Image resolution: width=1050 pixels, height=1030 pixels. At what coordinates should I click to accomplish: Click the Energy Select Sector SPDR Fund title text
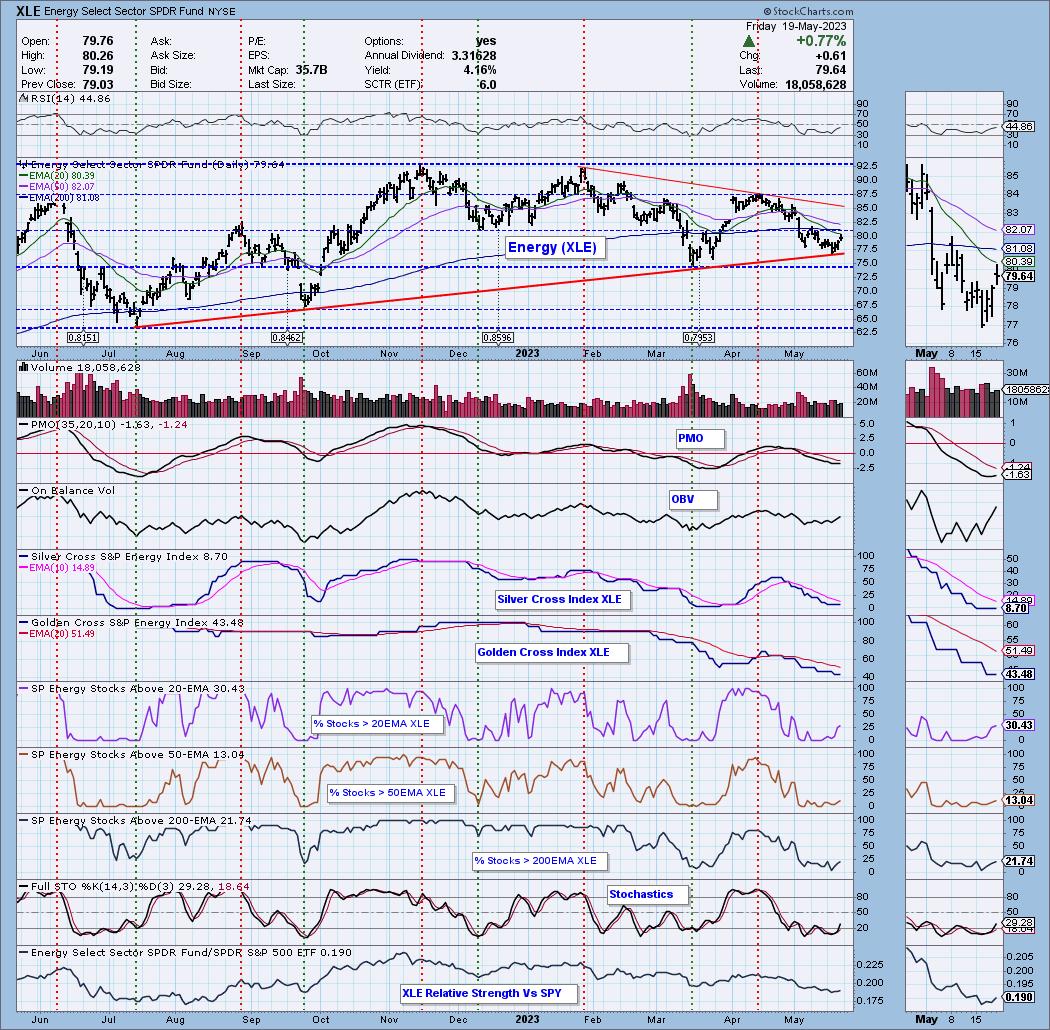coord(123,11)
